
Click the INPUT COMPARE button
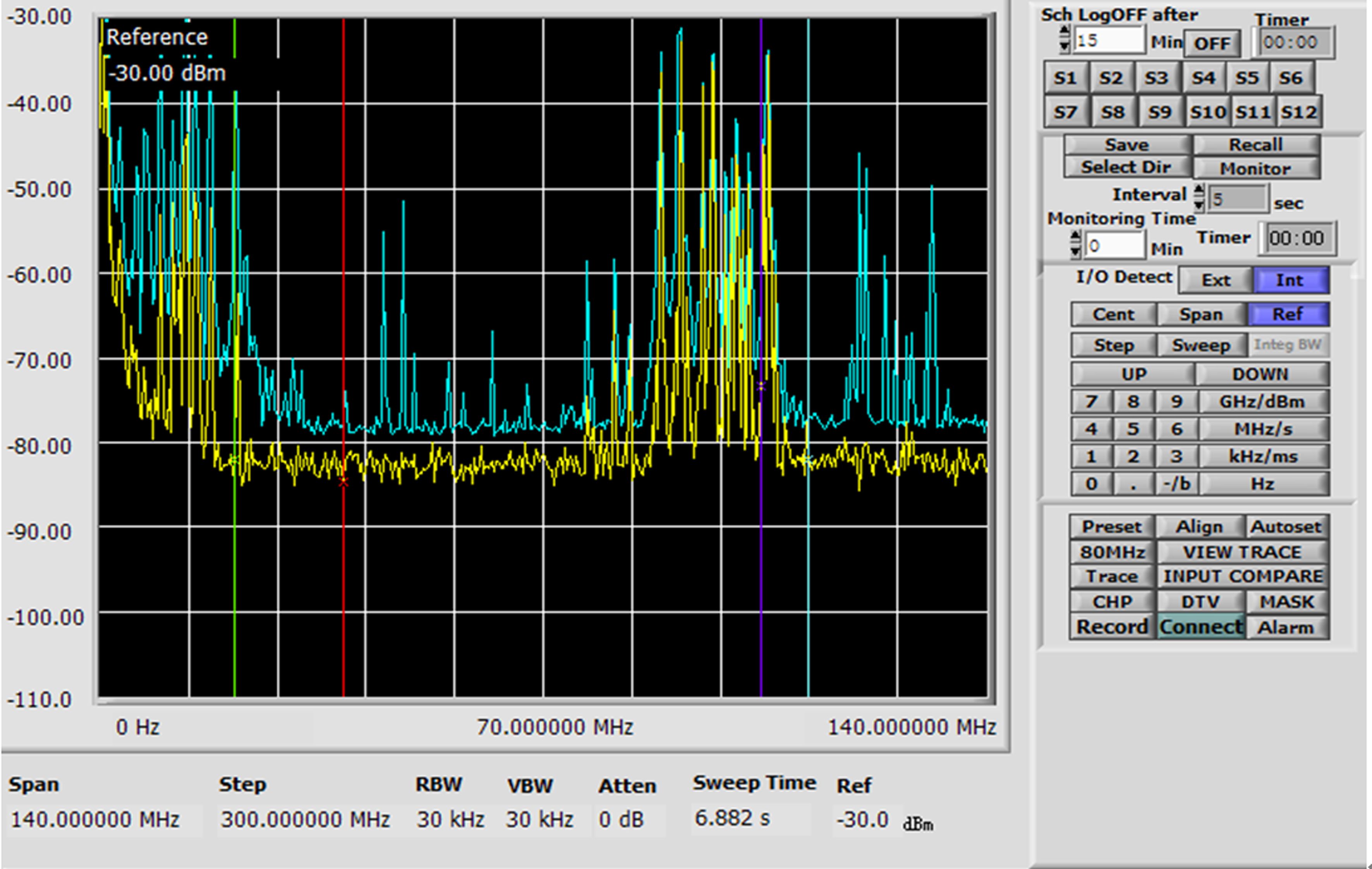point(1242,577)
